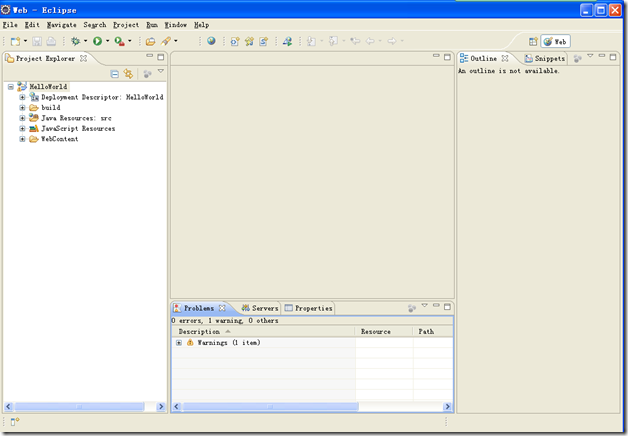
Task: Click the gray icon in Problems toolbar
Action: pyautogui.click(x=412, y=308)
